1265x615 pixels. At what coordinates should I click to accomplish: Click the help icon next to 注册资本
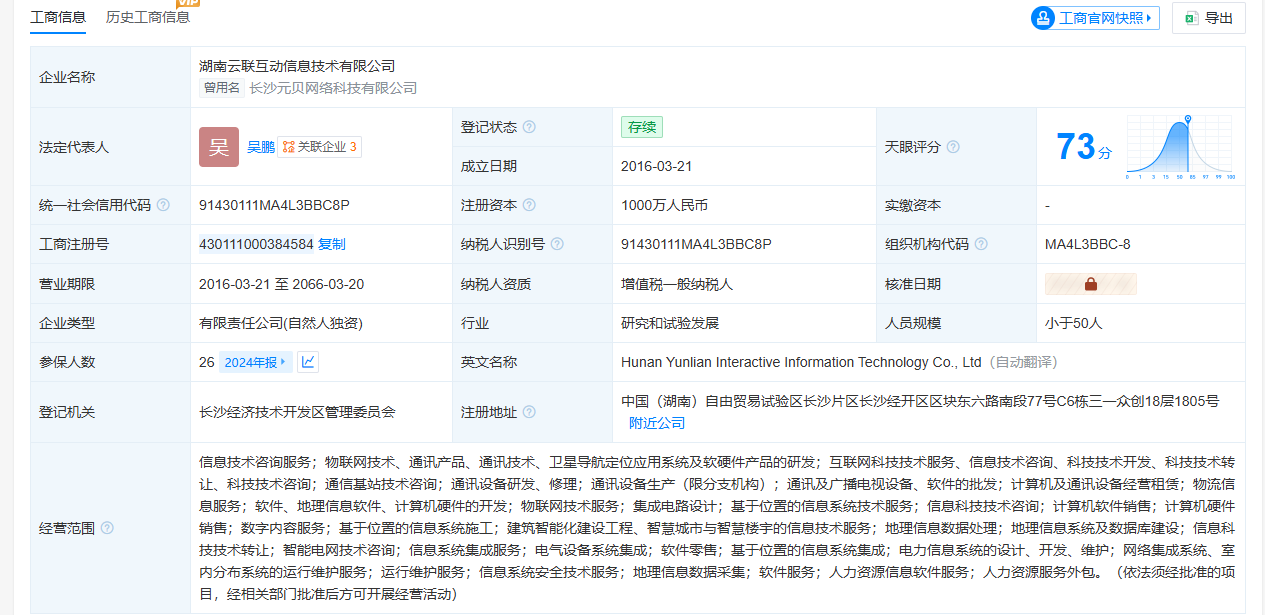pos(529,205)
